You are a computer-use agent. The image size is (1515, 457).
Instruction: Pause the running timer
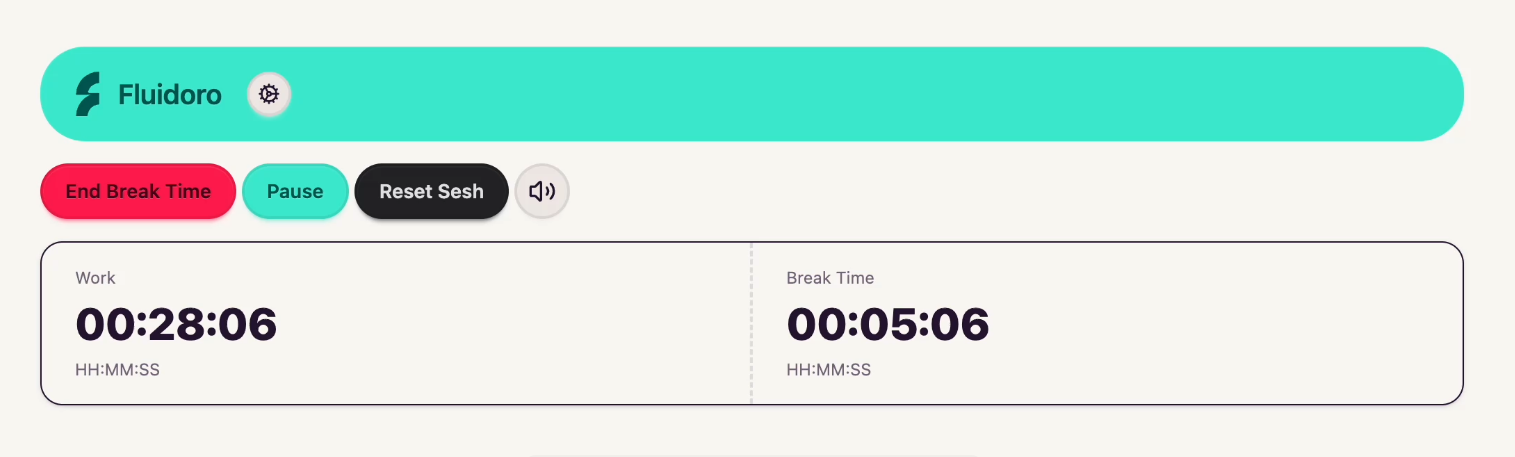tap(295, 191)
